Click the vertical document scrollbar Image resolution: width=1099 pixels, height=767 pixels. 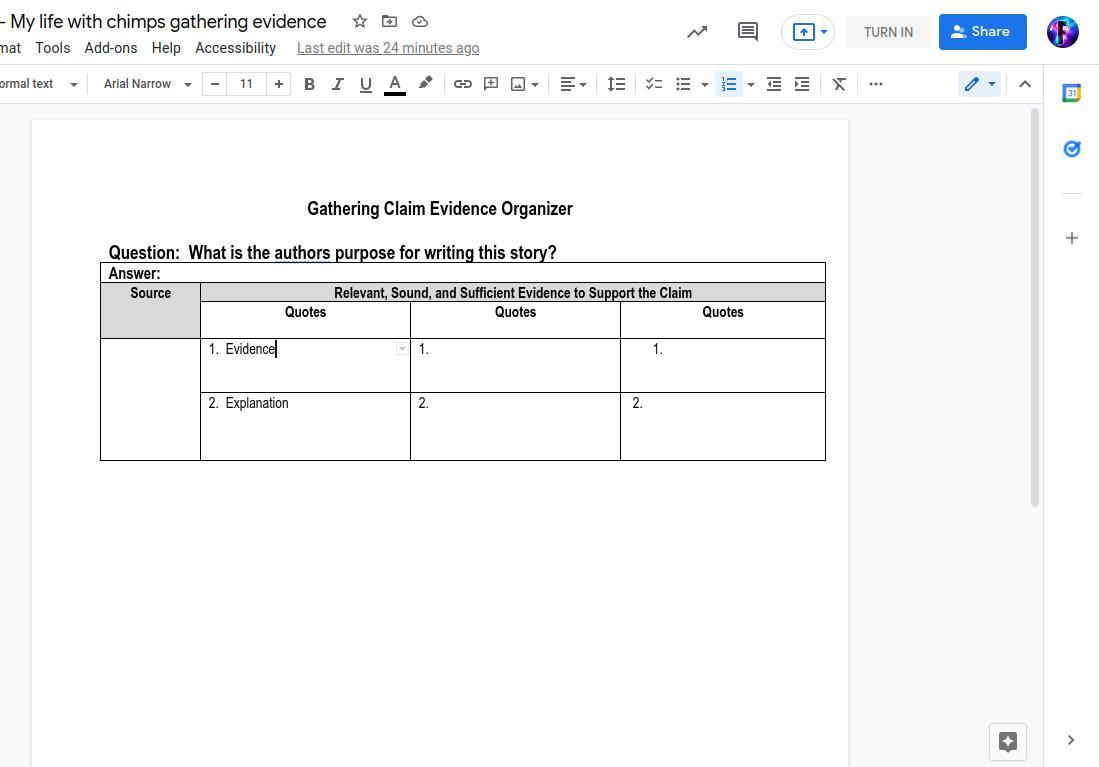[1035, 307]
